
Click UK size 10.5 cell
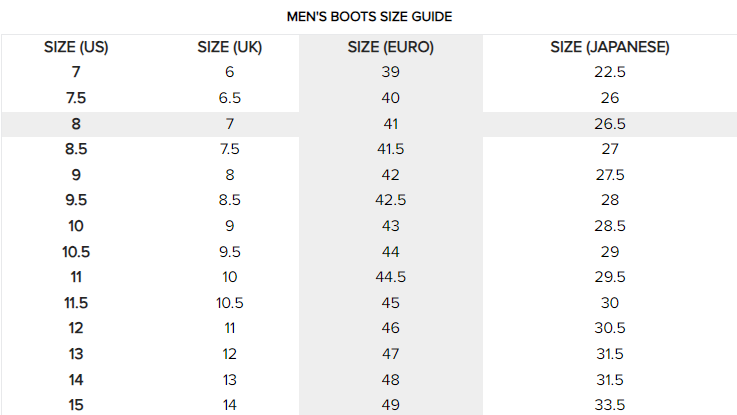(230, 302)
